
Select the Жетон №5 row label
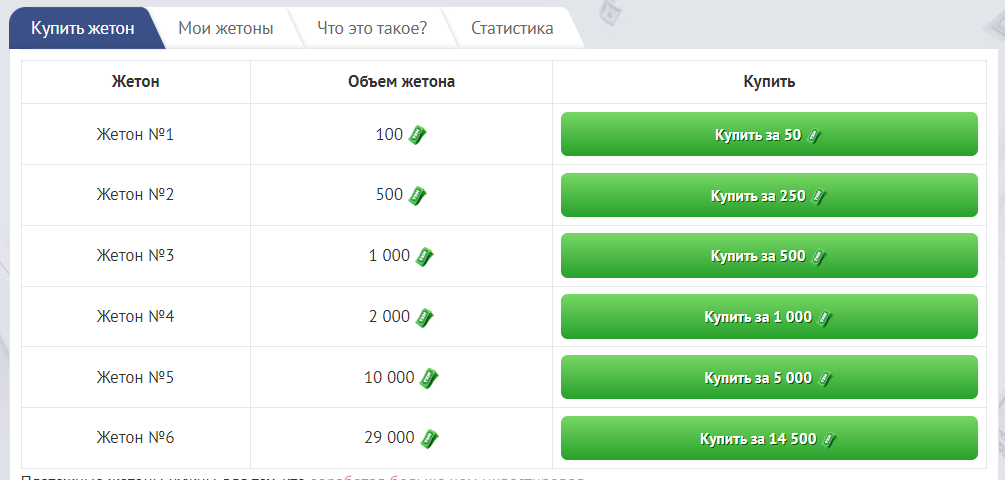[135, 378]
